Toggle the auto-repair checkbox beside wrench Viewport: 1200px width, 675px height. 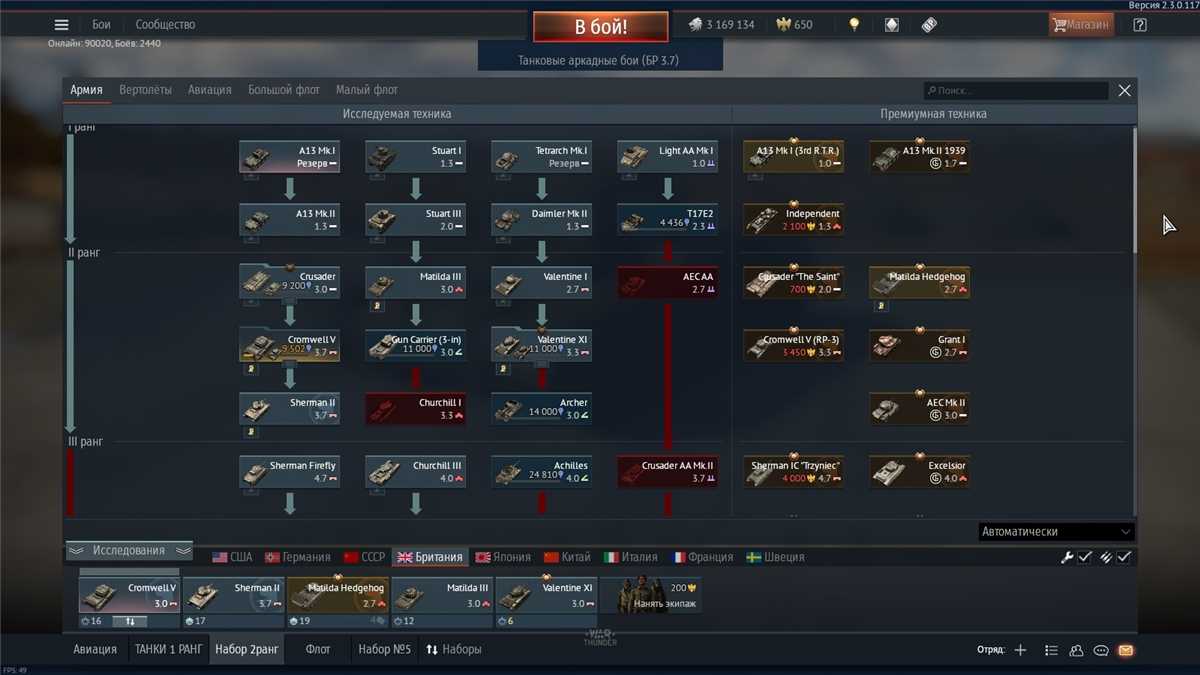(x=1085, y=557)
